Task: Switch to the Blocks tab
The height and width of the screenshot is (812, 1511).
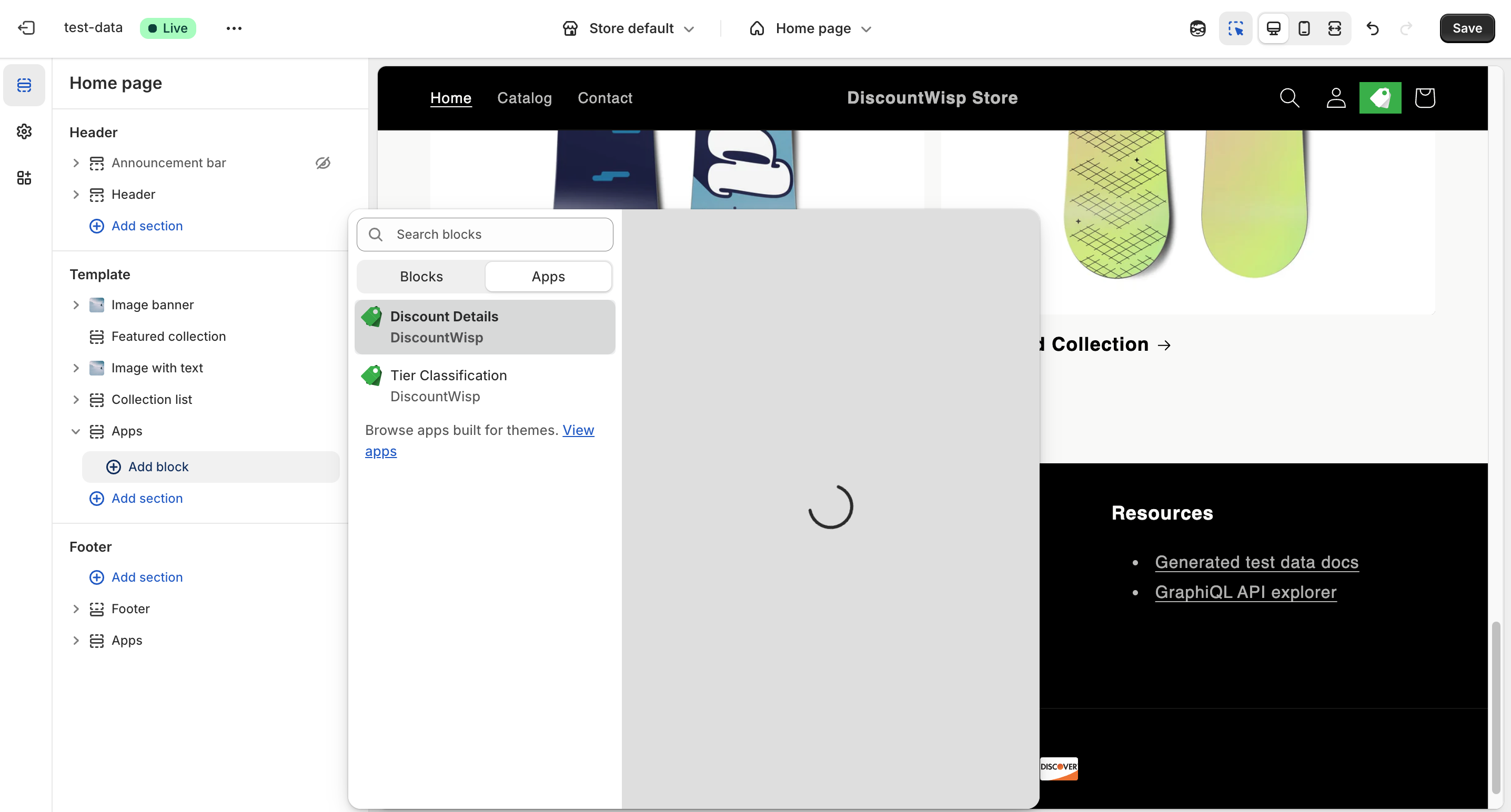Action: tap(421, 277)
